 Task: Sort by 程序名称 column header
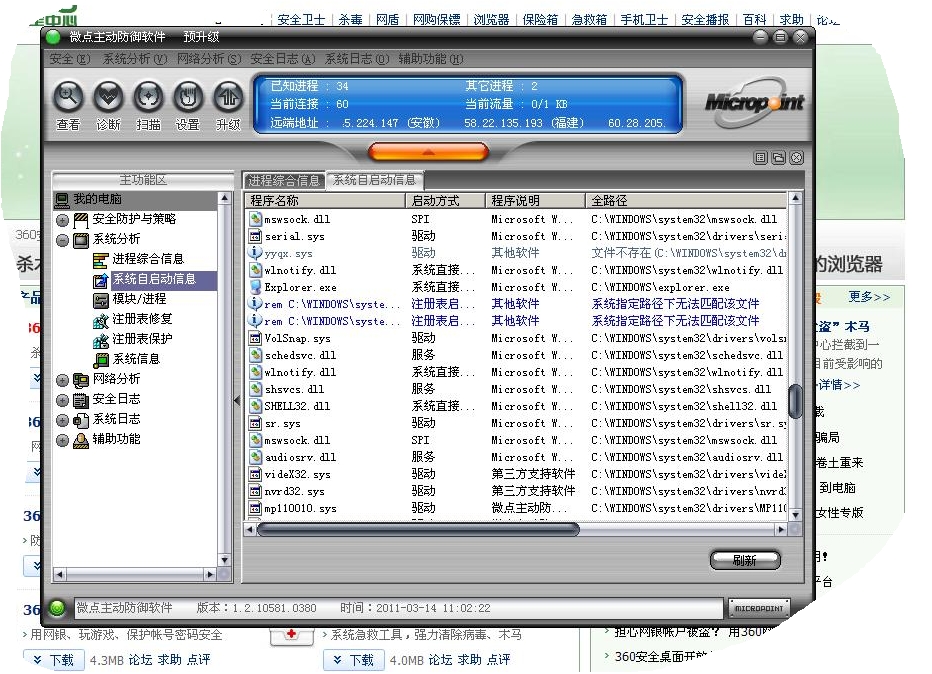pos(326,200)
